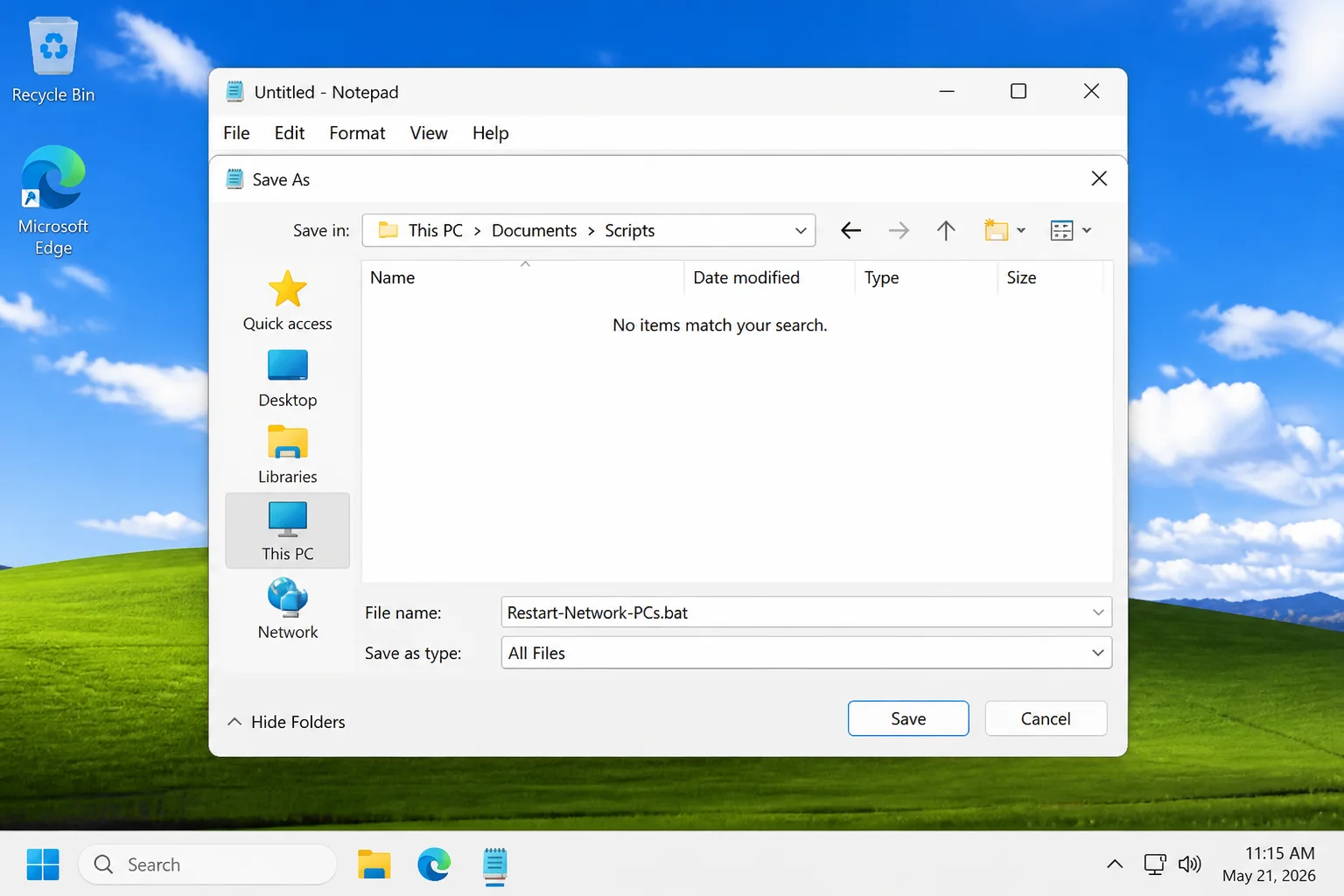Image resolution: width=1344 pixels, height=896 pixels.
Task: Open the Notepad File menu
Action: pyautogui.click(x=236, y=133)
